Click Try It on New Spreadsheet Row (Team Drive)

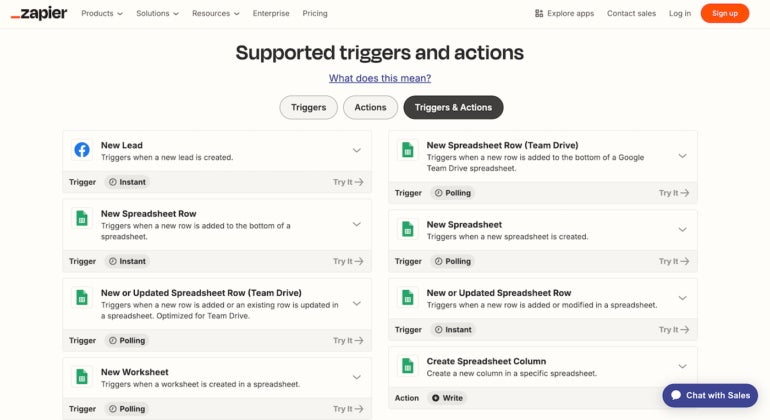pos(674,193)
